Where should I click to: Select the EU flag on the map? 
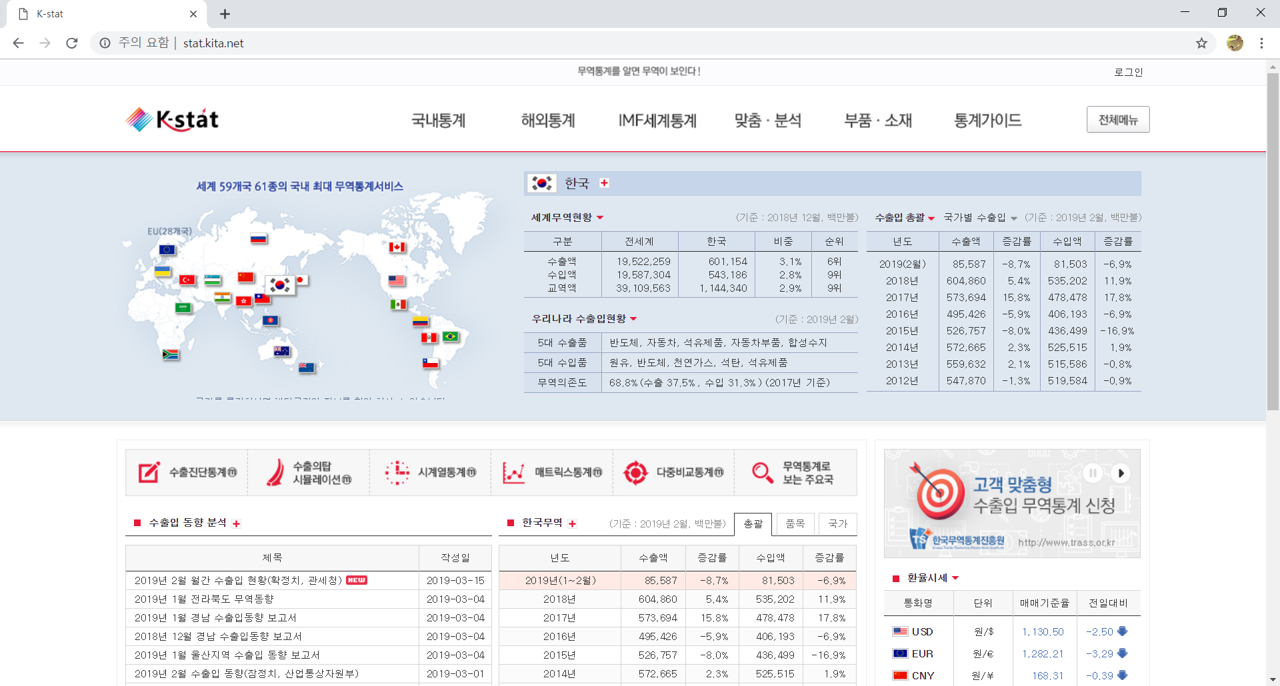pyautogui.click(x=167, y=250)
